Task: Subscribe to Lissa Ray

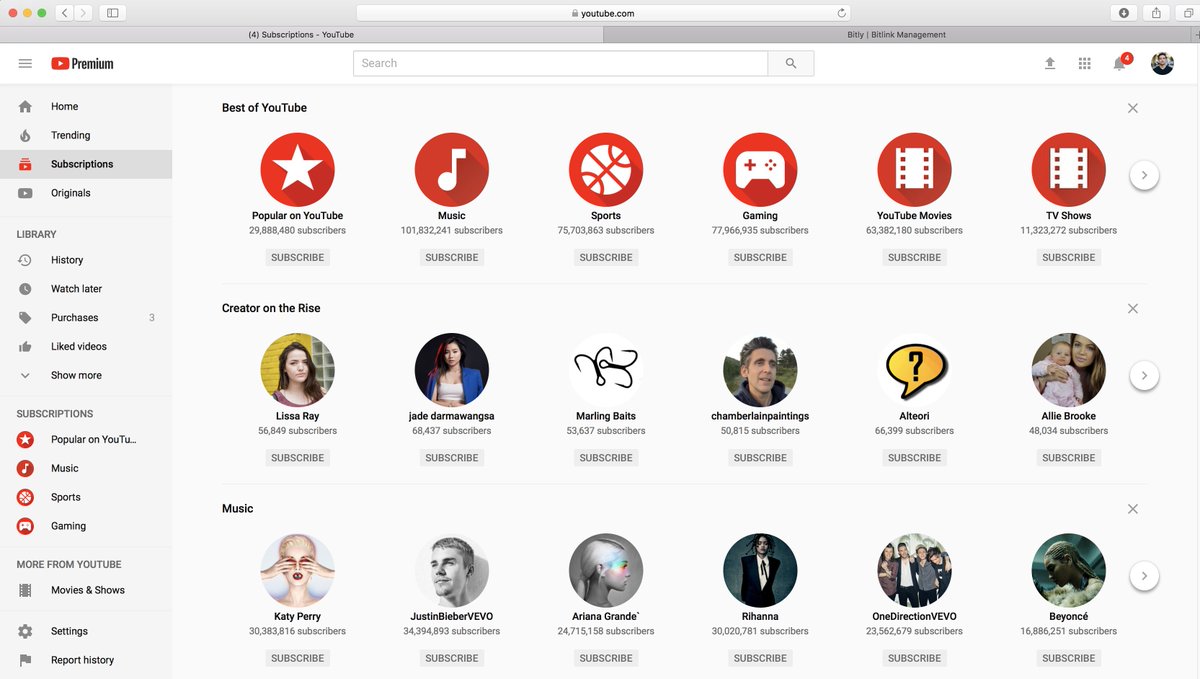Action: [297, 458]
